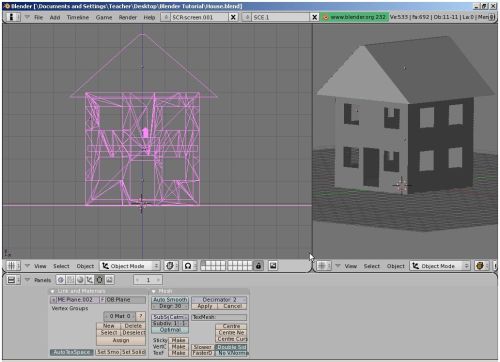Screen dimensions: 500x362
Task: Click the Set Smooth button
Action: [108, 352]
